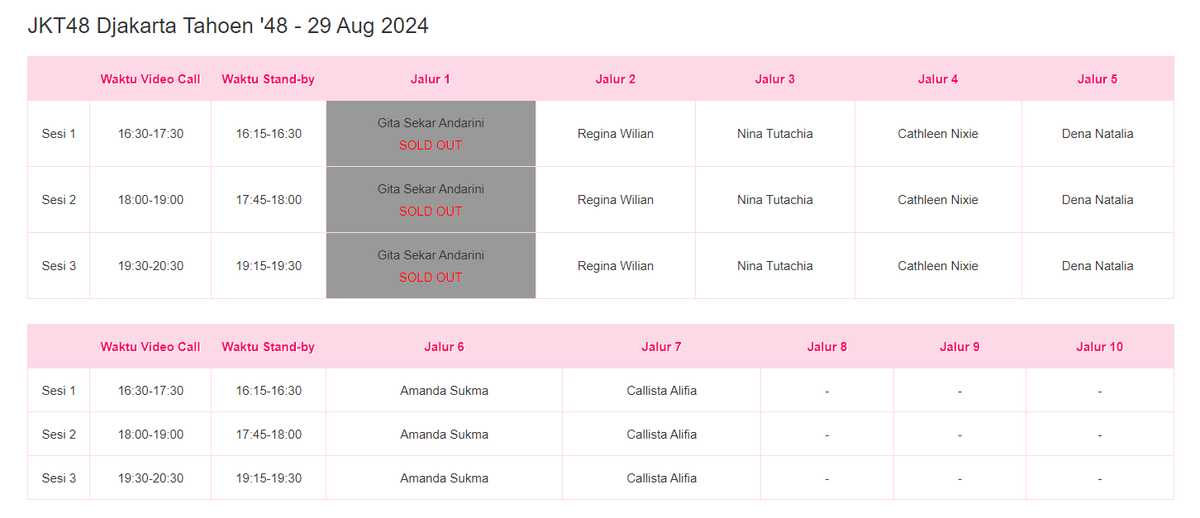Viewport: 1200px width, 518px height.
Task: Select Regina Wilian in Sesi 1
Action: [615, 133]
